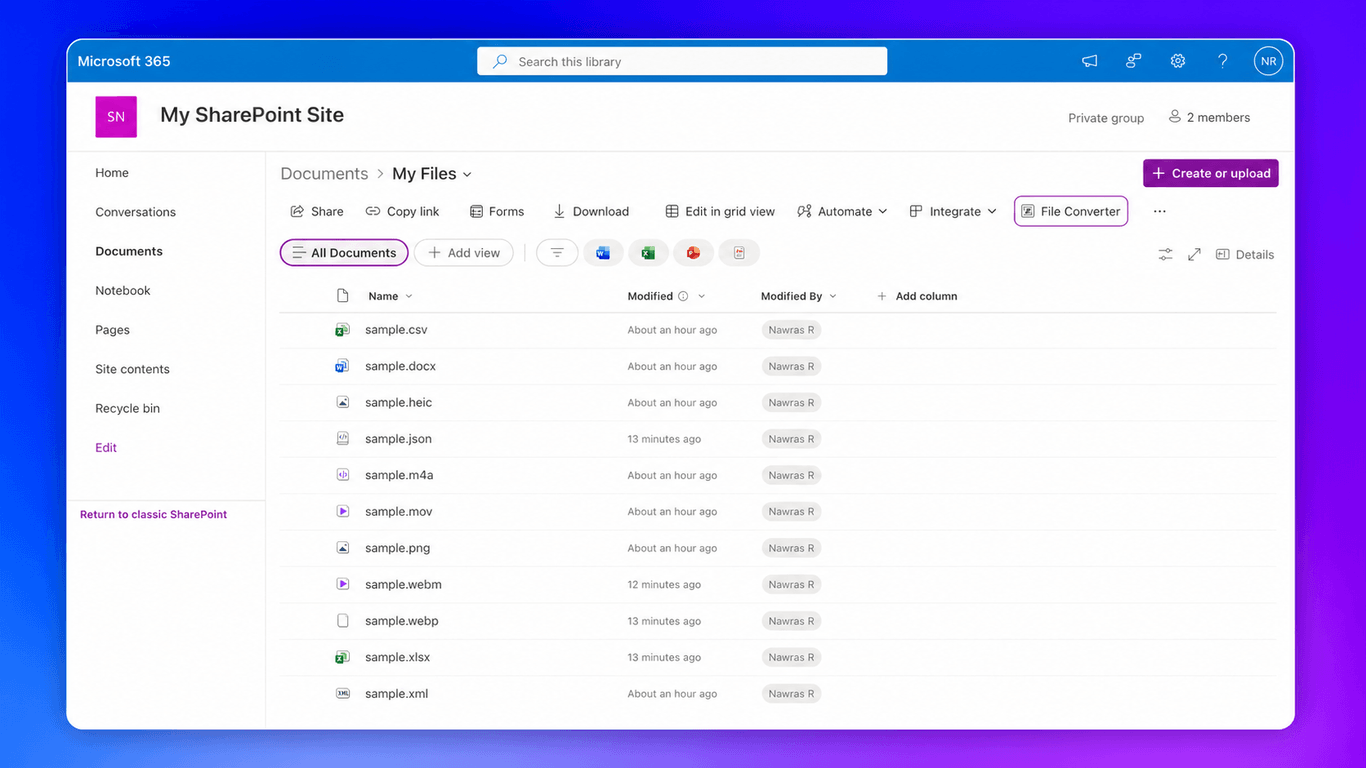Filter by PDF files pill

pyautogui.click(x=739, y=253)
